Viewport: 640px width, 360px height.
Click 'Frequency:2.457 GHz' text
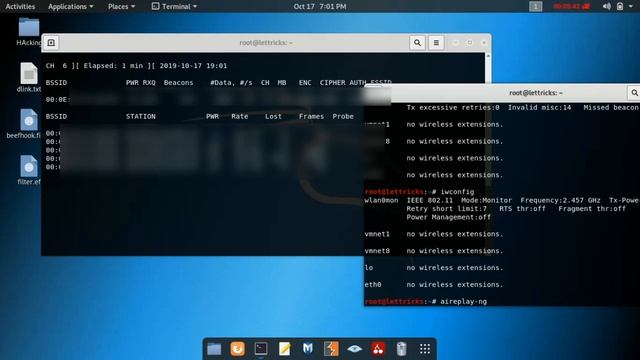point(560,200)
